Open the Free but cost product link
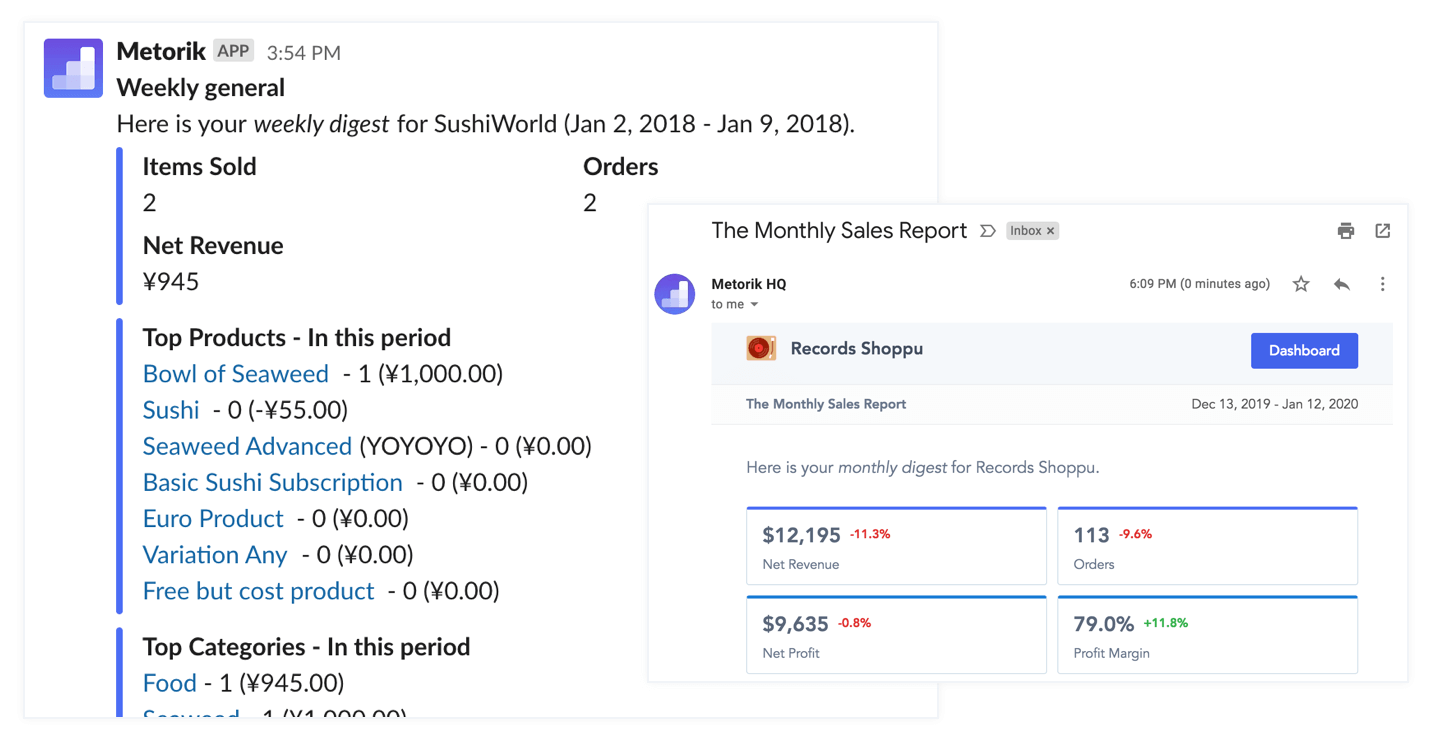 point(258,591)
